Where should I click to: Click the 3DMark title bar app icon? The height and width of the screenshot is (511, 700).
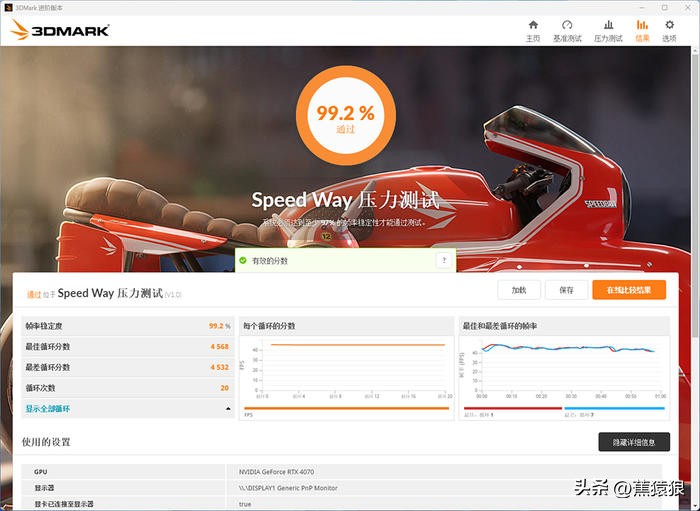[8, 8]
